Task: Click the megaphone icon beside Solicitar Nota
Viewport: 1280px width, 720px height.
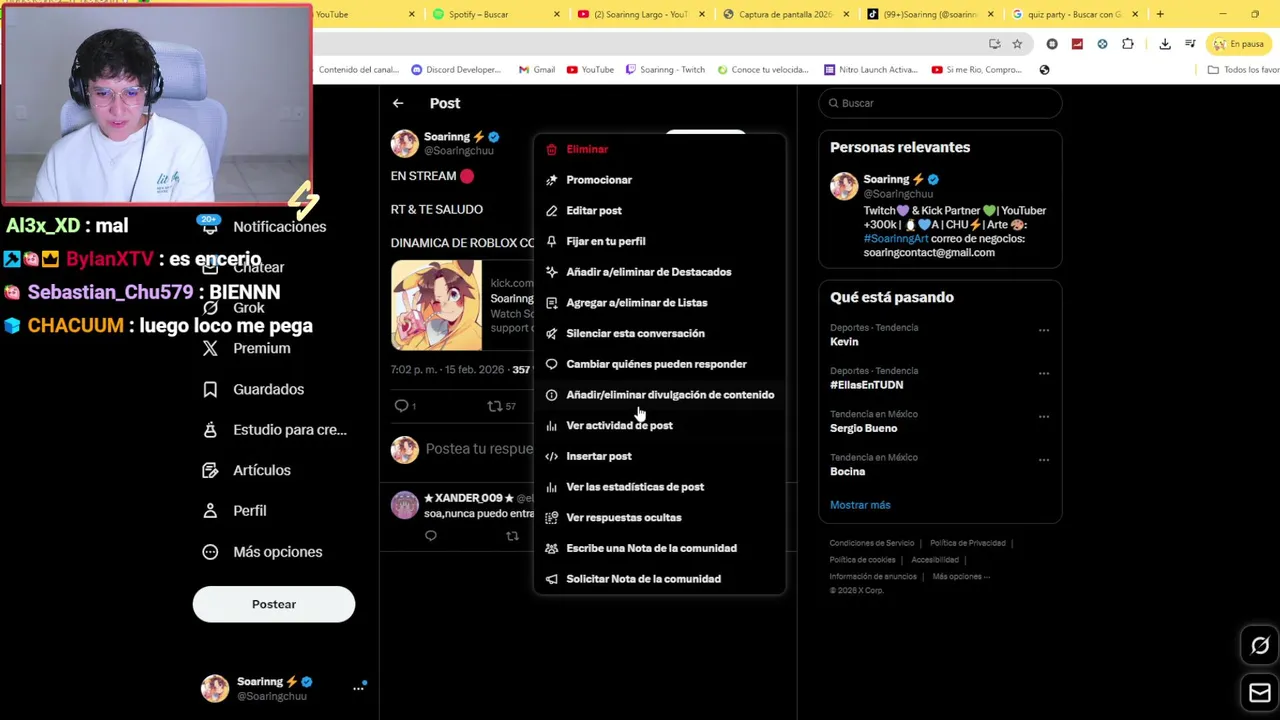Action: (551, 579)
